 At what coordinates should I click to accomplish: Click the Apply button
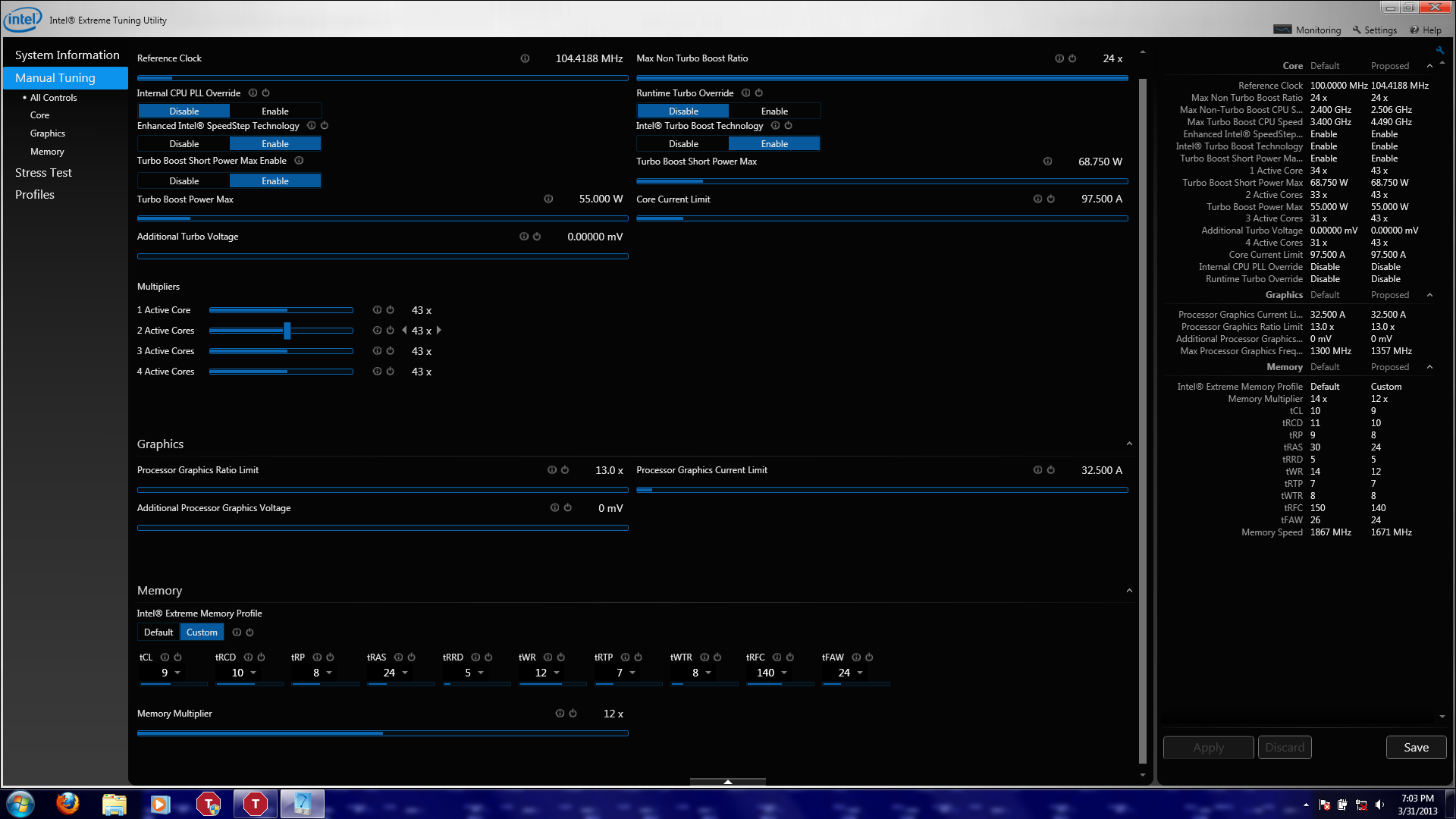[1208, 748]
